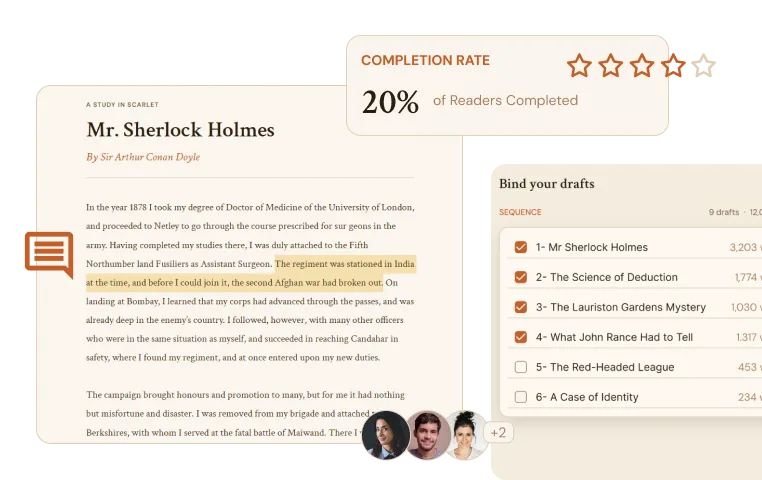This screenshot has width=762, height=480.
Task: Select the draft title 2- The Science of Deduction
Action: (606, 277)
